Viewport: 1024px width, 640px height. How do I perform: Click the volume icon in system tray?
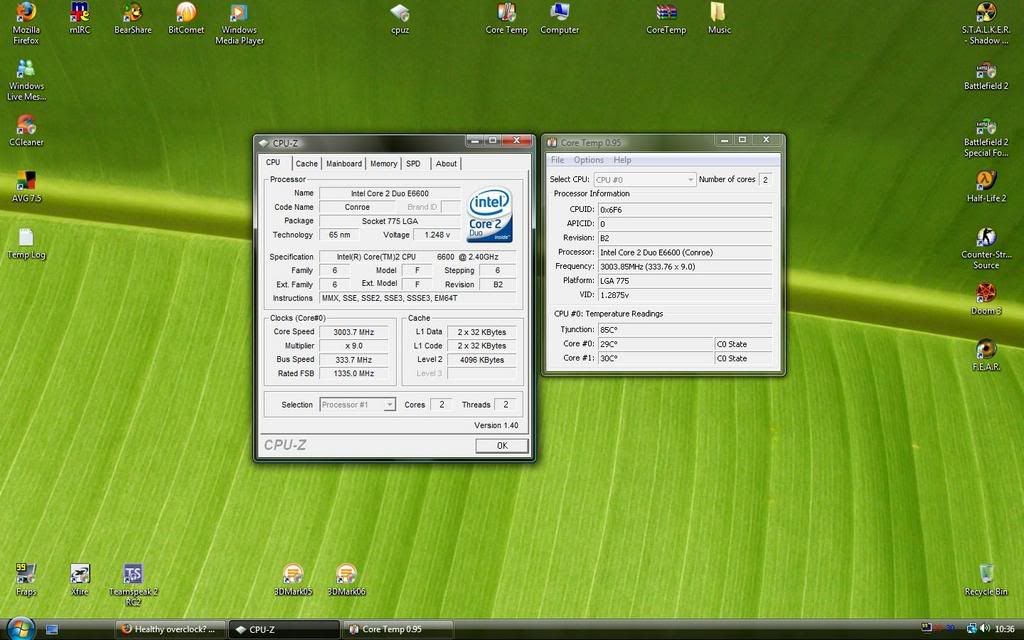pyautogui.click(x=985, y=628)
